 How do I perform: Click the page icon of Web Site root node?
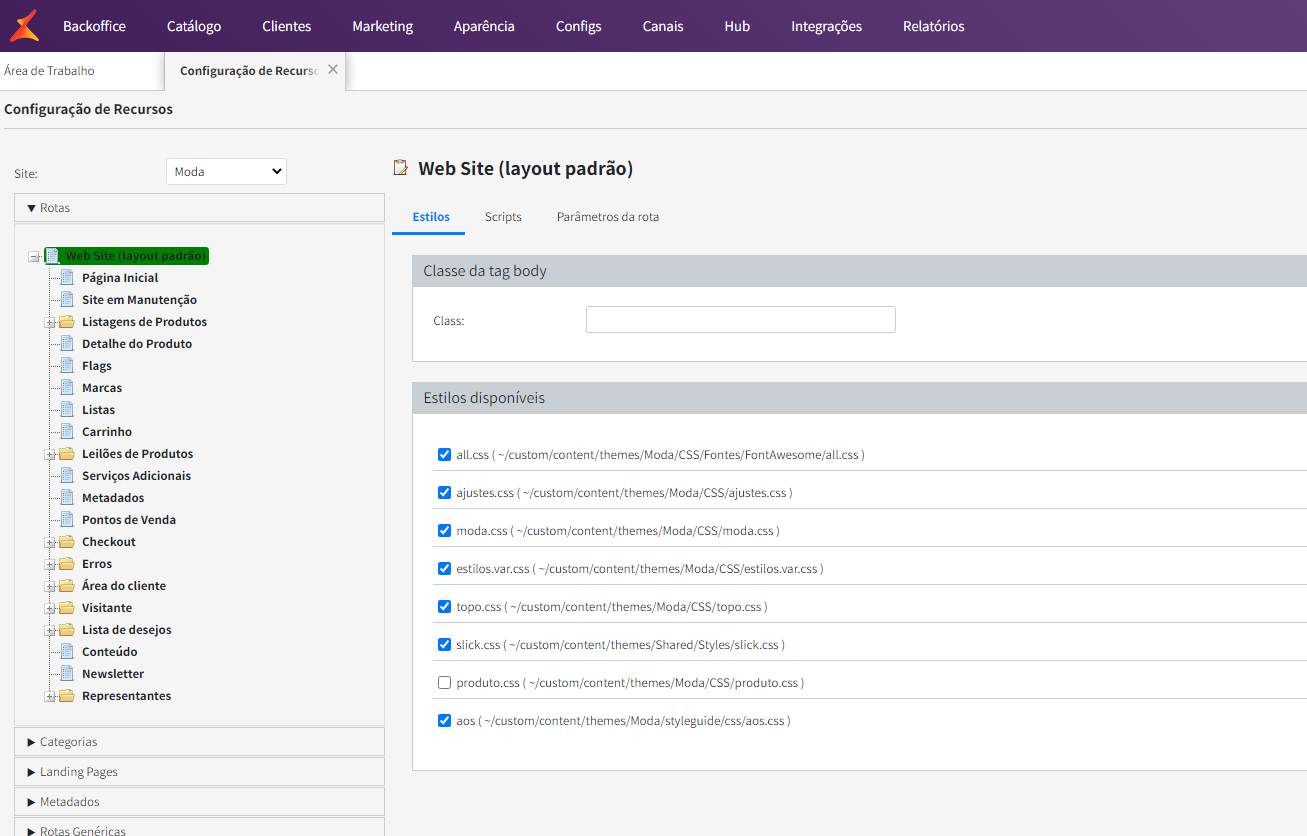[52, 256]
